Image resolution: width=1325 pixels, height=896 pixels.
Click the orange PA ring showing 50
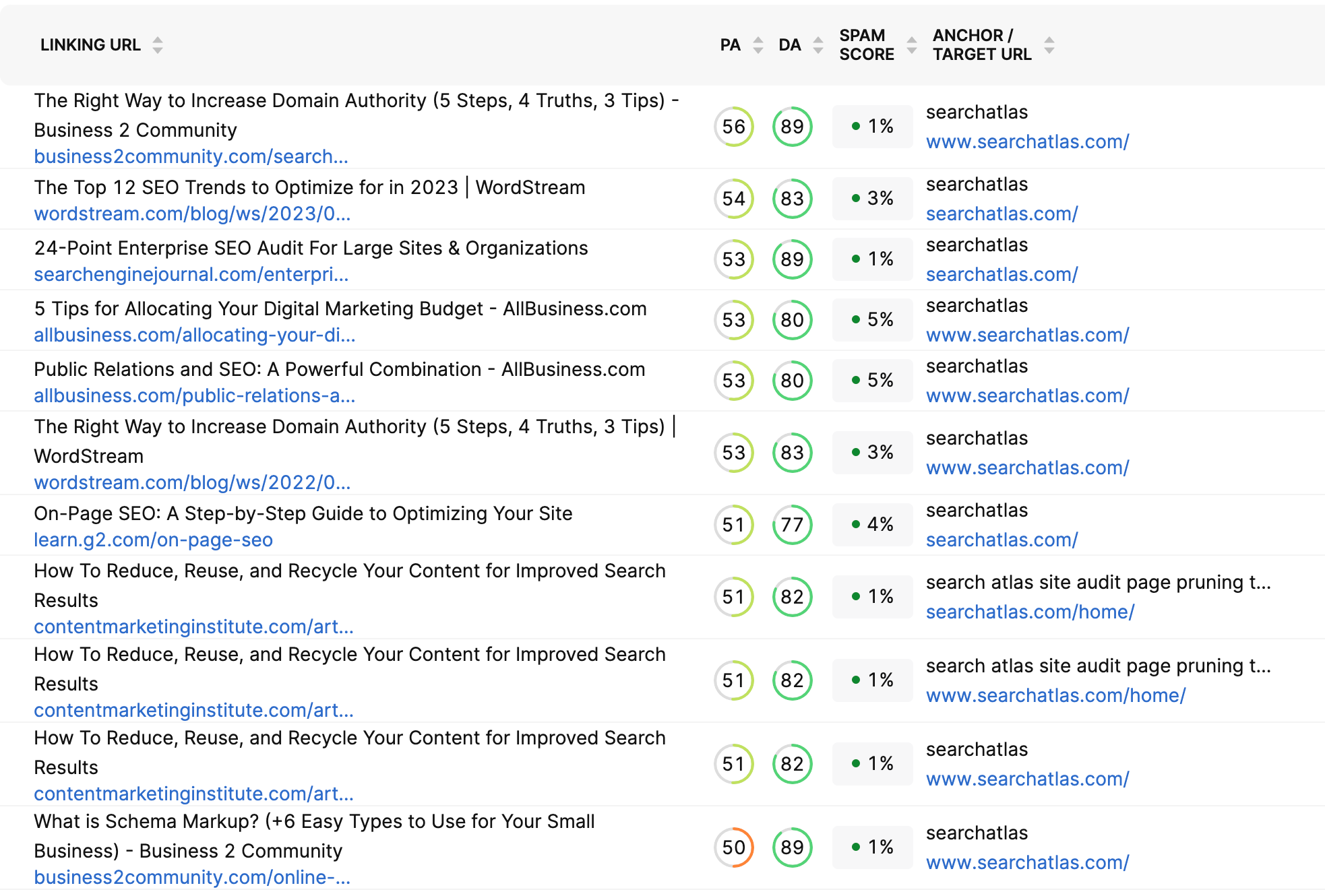(733, 847)
